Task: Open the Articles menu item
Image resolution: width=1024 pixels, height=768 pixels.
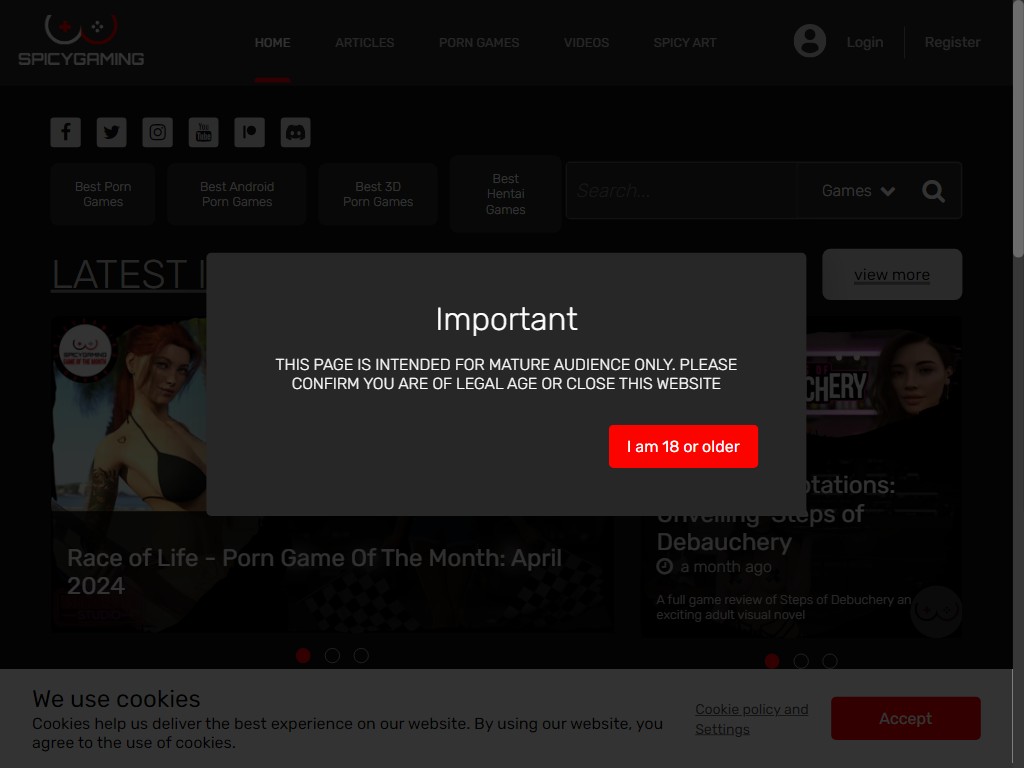Action: pos(364,42)
